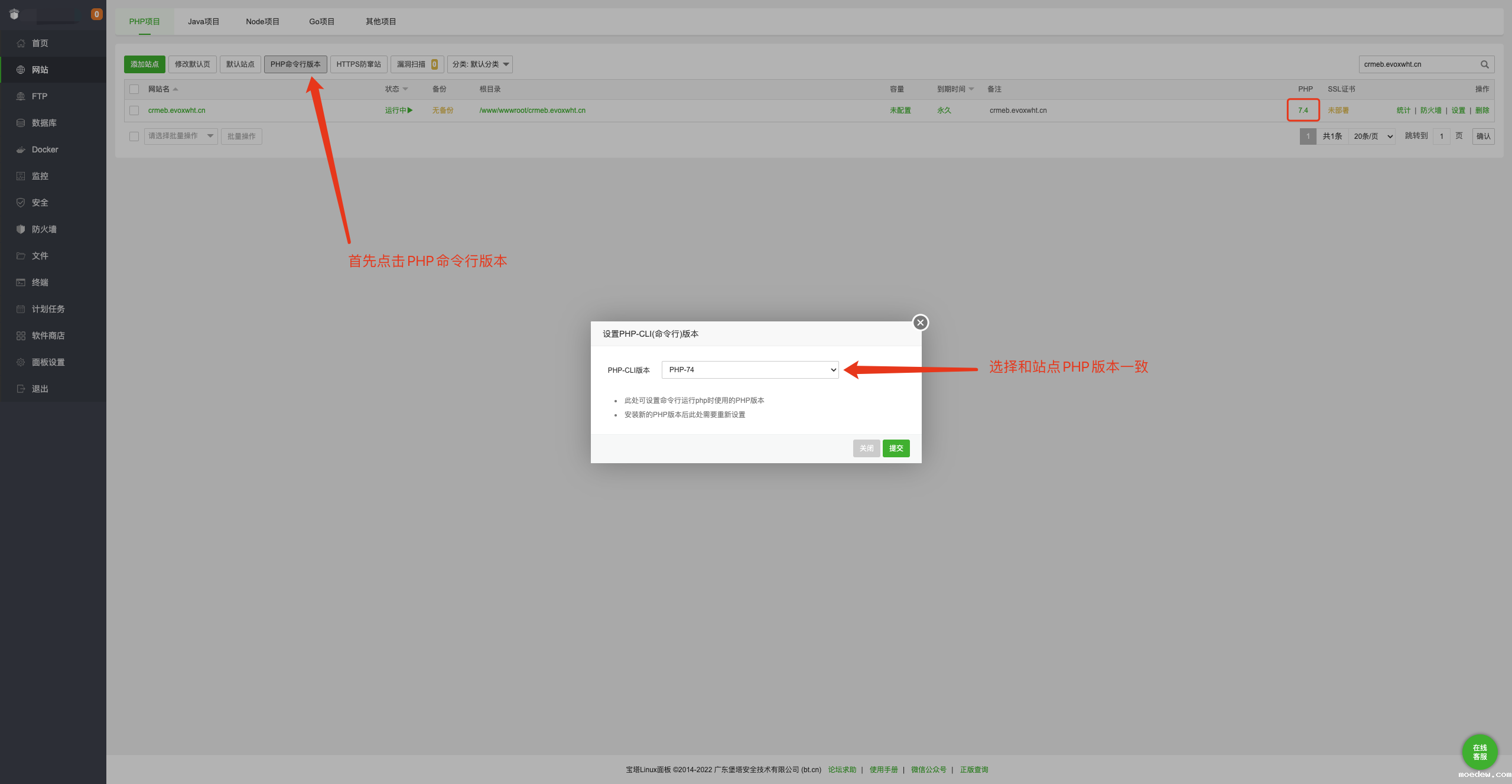Viewport: 1512px width, 784px height.
Task: Switch to the Node项目 tab
Action: (x=262, y=22)
